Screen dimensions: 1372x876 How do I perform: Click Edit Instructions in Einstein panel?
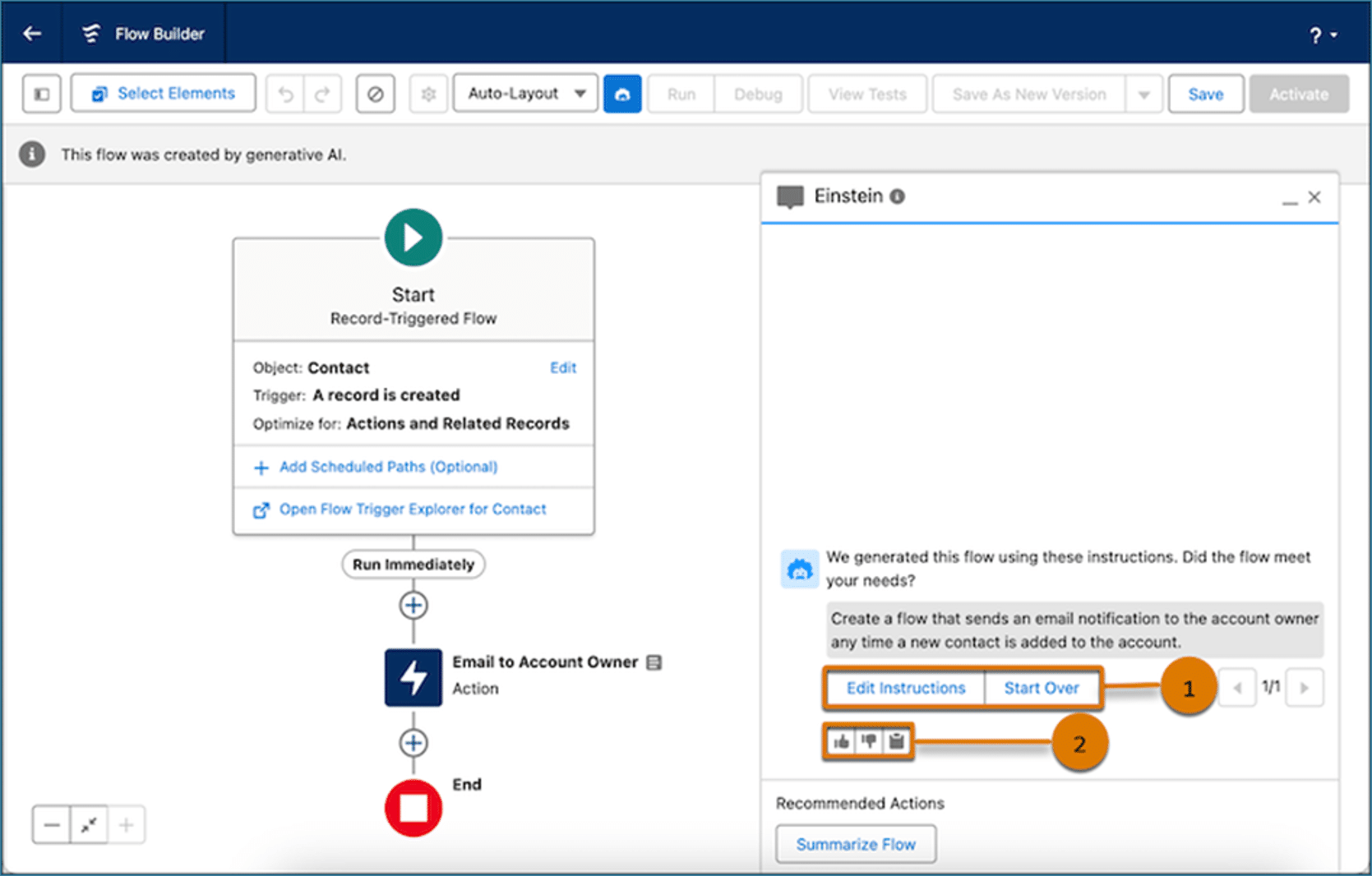click(906, 688)
